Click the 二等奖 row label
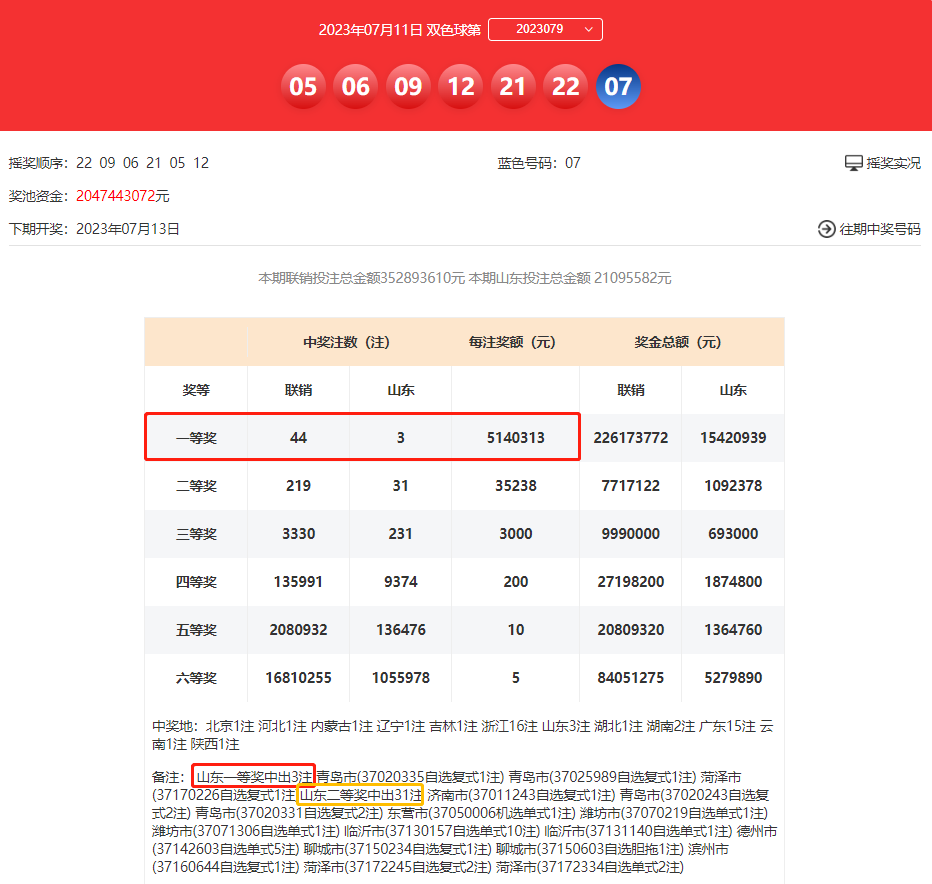The image size is (932, 884). (196, 486)
